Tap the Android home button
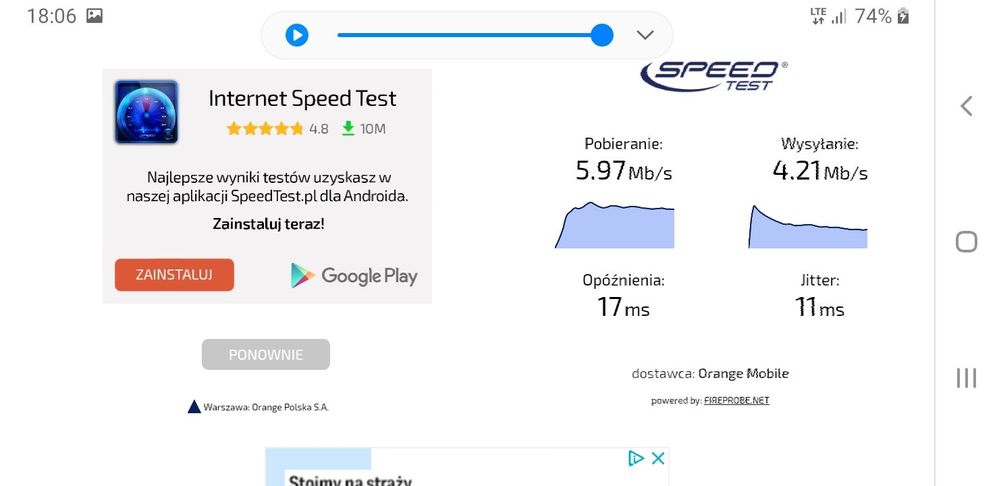The image size is (999, 486). coord(966,242)
